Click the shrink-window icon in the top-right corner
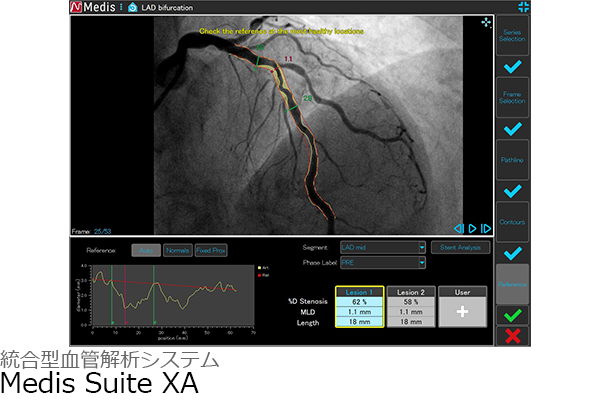The width and height of the screenshot is (600, 400). click(523, 7)
